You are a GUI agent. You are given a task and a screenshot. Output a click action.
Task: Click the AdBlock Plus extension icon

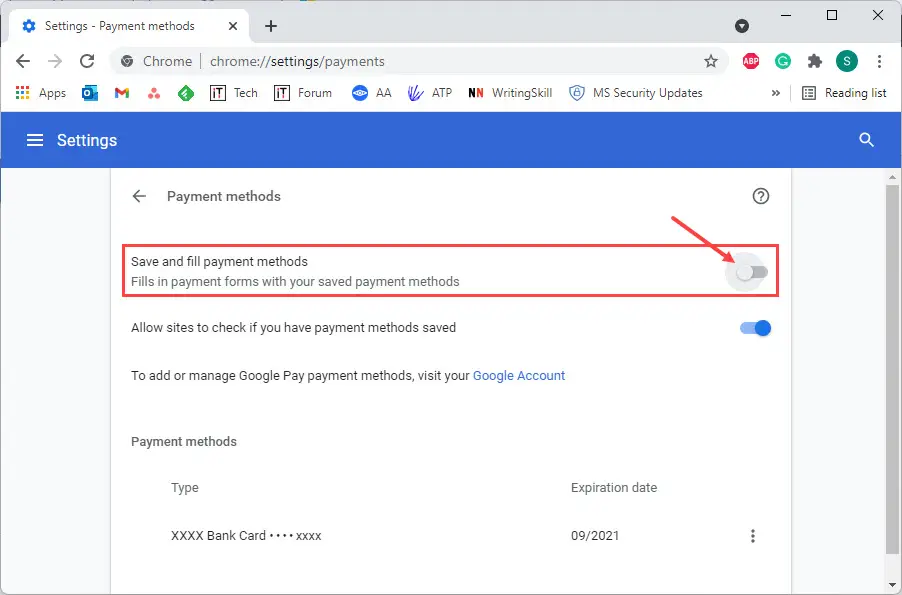coord(751,61)
